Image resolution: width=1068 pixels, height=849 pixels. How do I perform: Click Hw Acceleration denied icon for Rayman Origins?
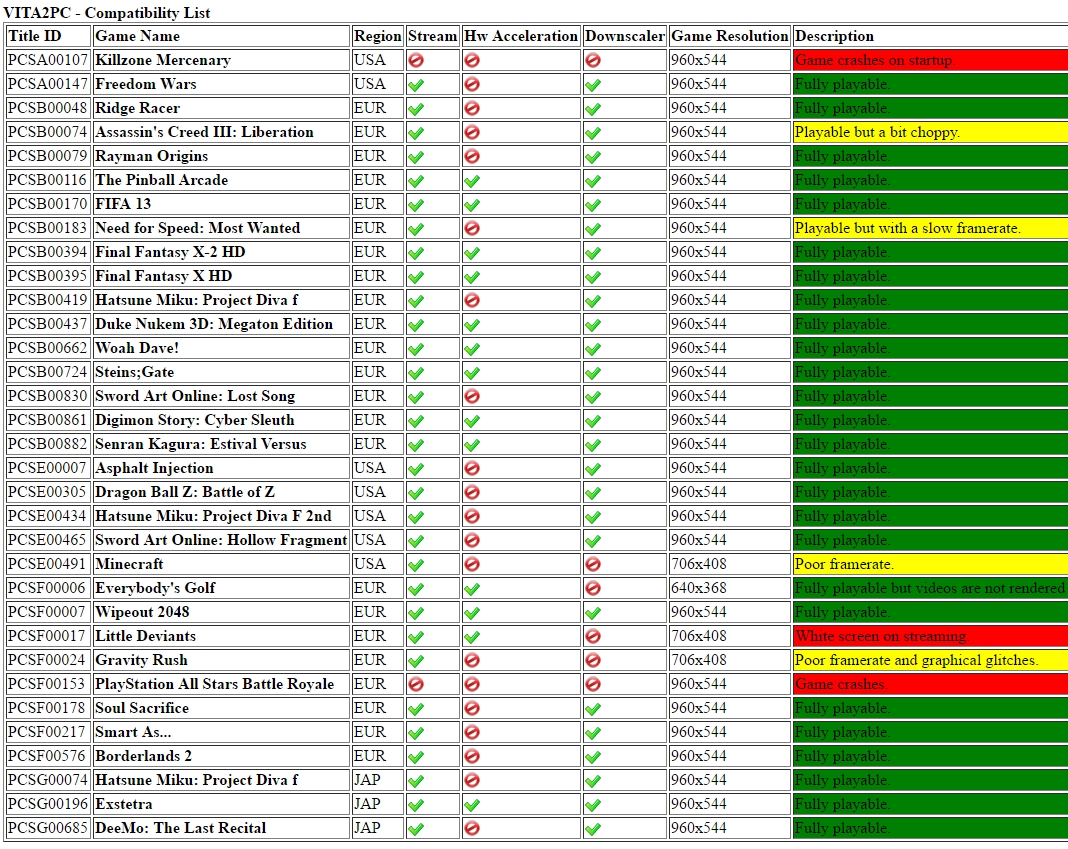471,157
